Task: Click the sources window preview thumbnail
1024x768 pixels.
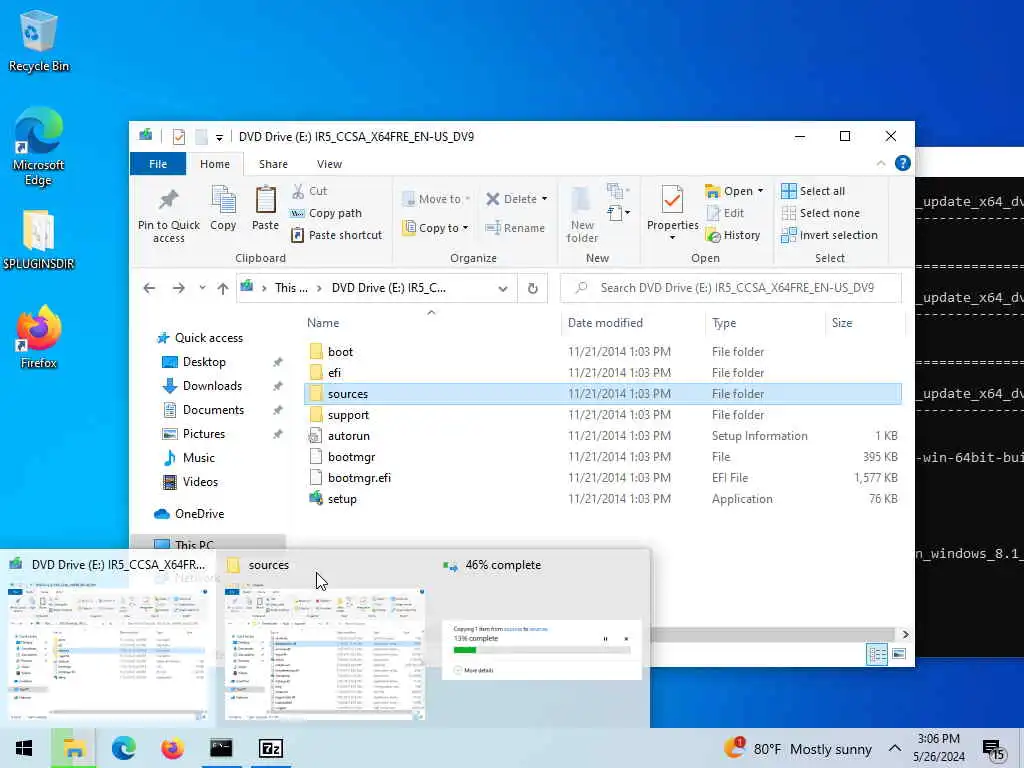Action: click(x=325, y=654)
